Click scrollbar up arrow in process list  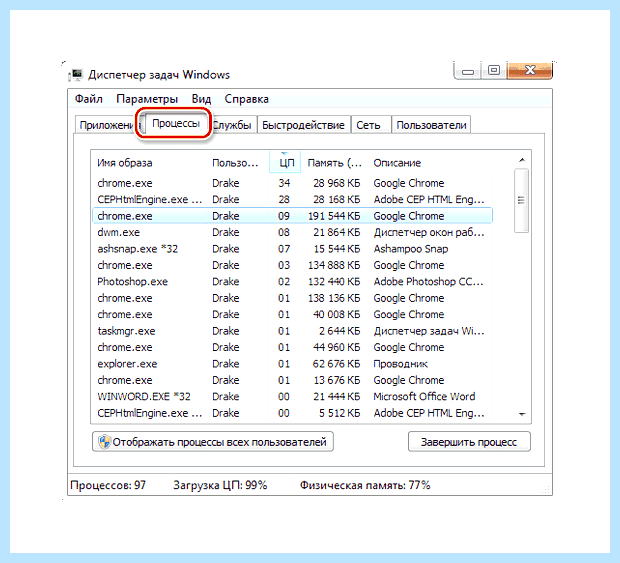click(522, 160)
